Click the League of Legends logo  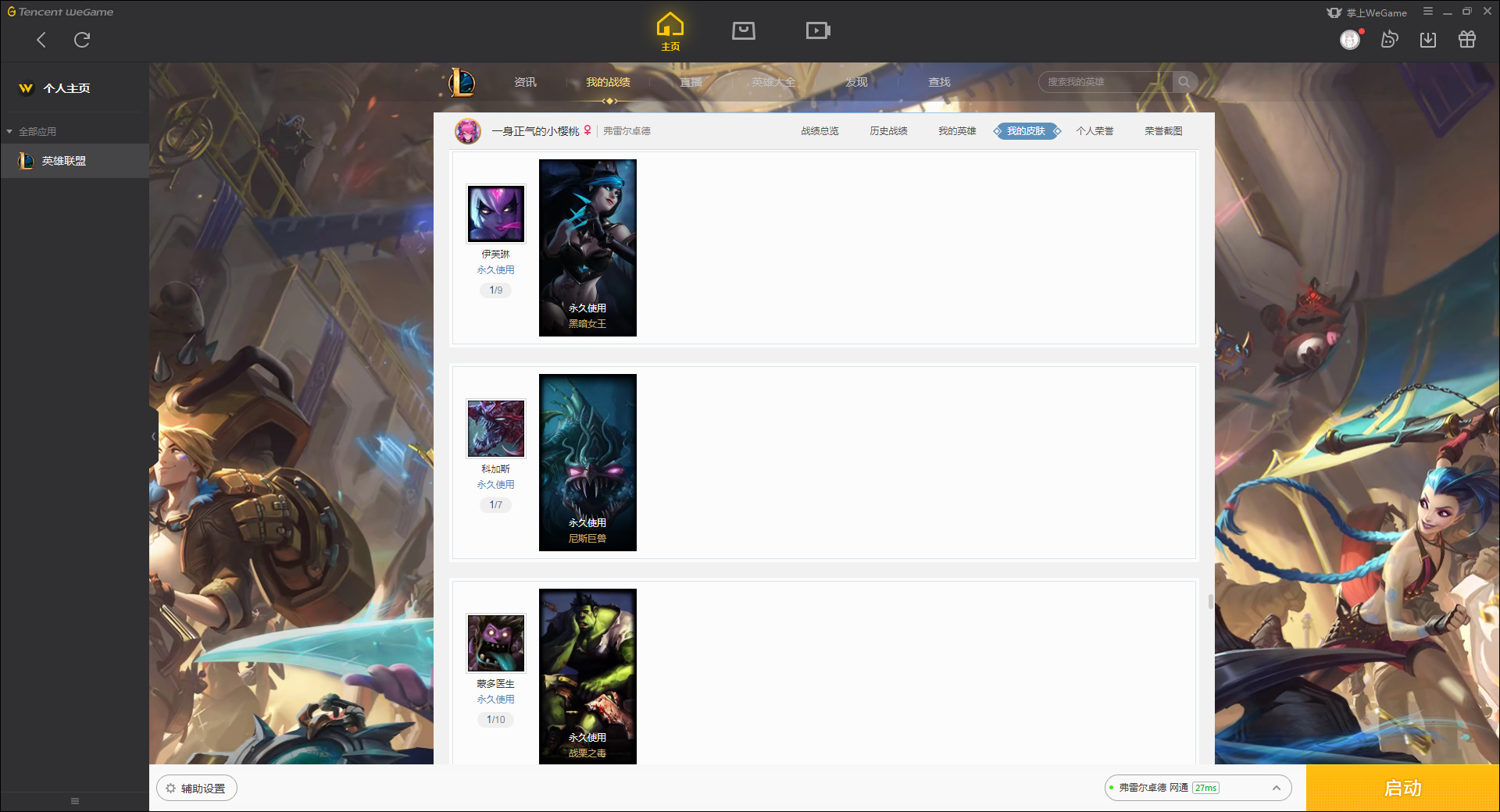(x=462, y=82)
